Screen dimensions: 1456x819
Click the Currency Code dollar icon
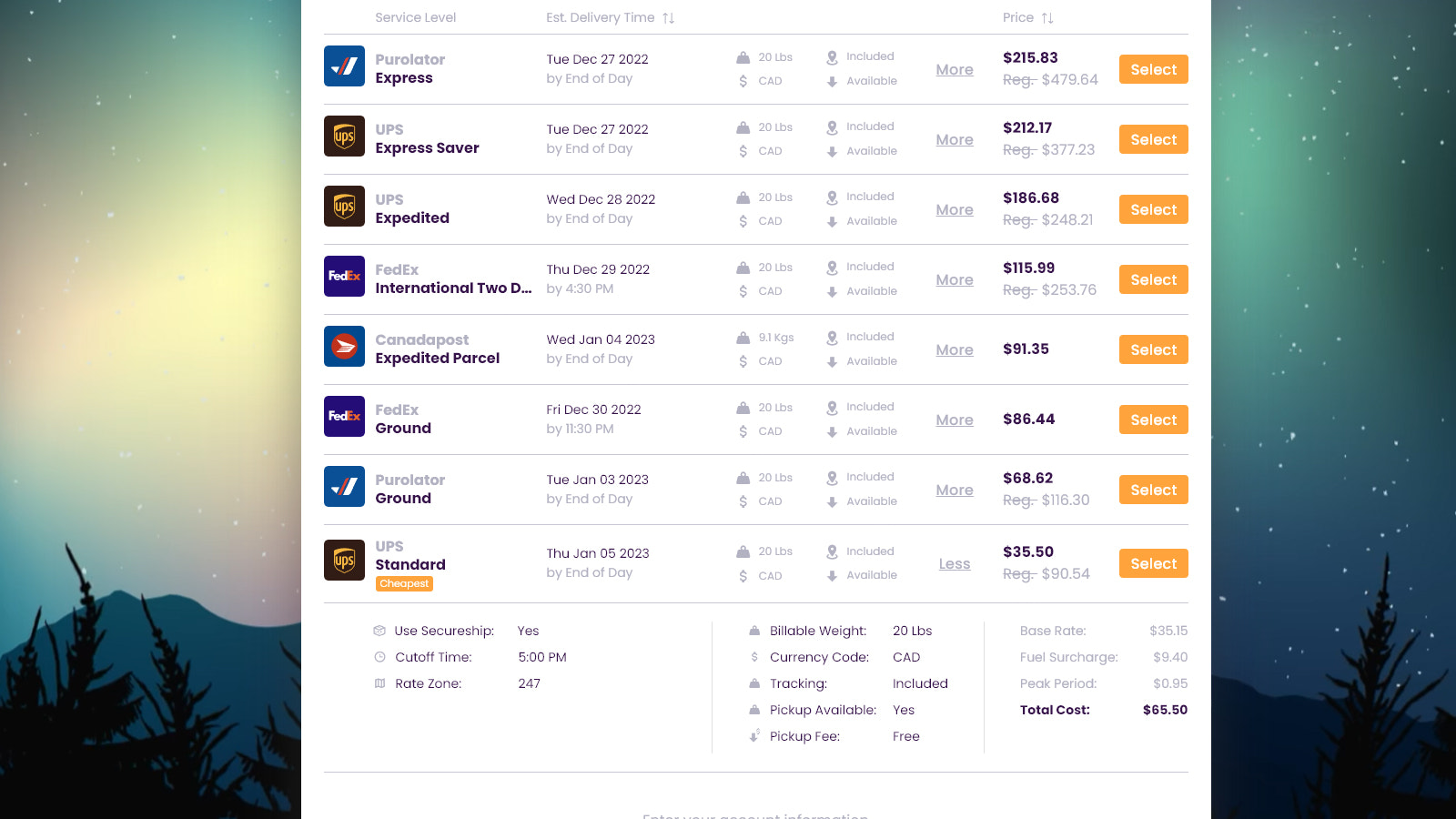click(754, 657)
